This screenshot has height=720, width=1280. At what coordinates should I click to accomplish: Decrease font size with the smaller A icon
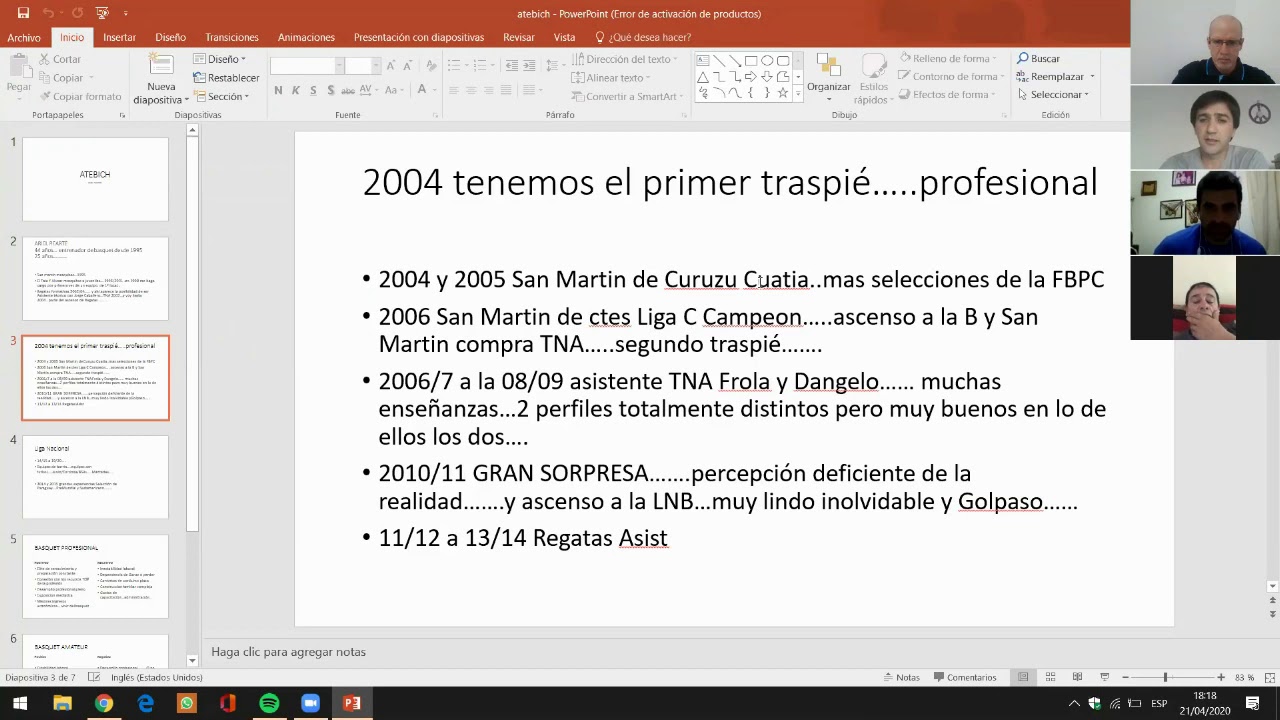point(407,66)
